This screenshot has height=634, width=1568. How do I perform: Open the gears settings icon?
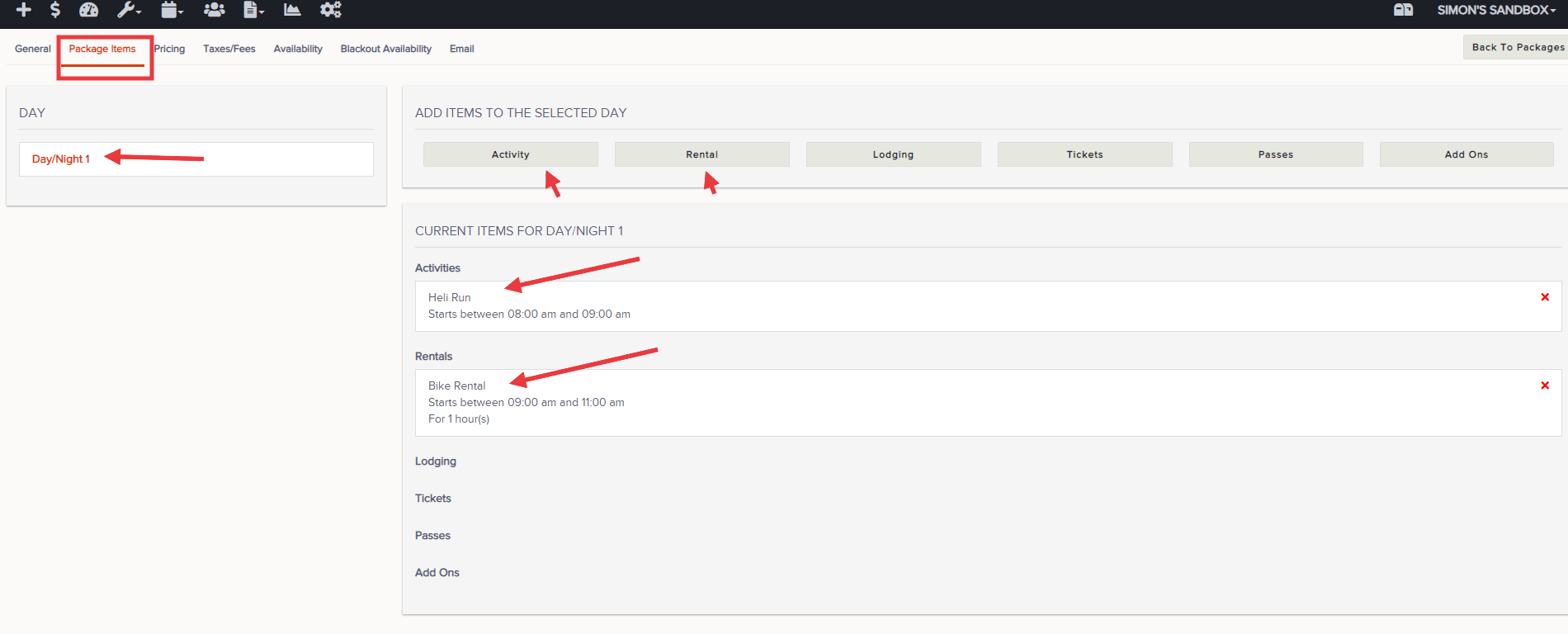click(331, 10)
